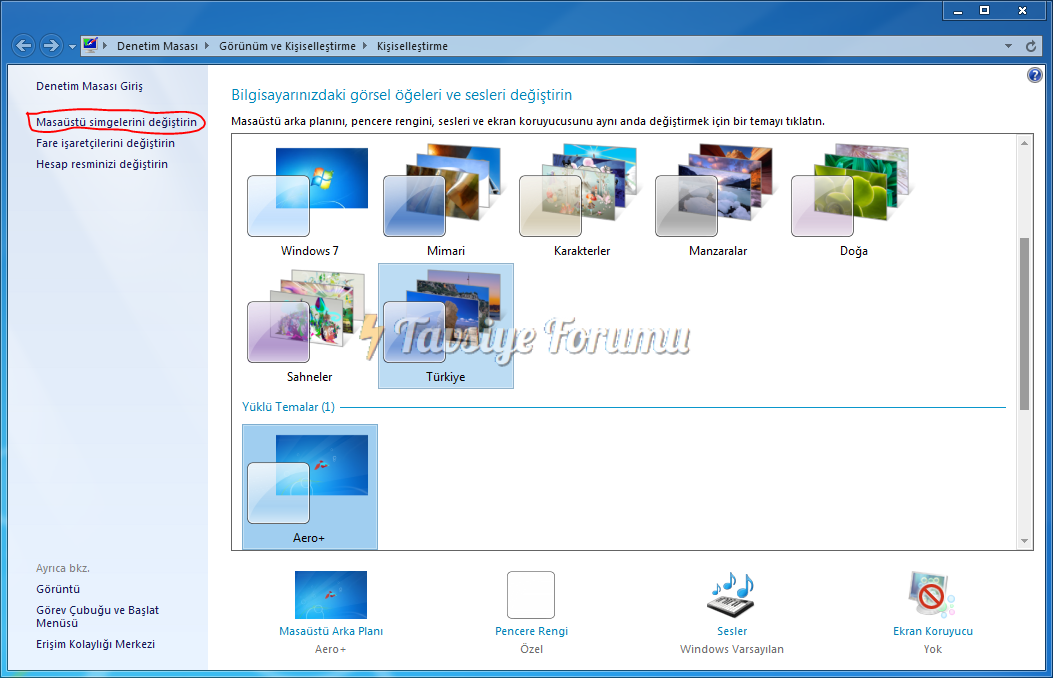This screenshot has width=1053, height=678.
Task: Click the theme list scroll down arrow
Action: pyautogui.click(x=1024, y=541)
